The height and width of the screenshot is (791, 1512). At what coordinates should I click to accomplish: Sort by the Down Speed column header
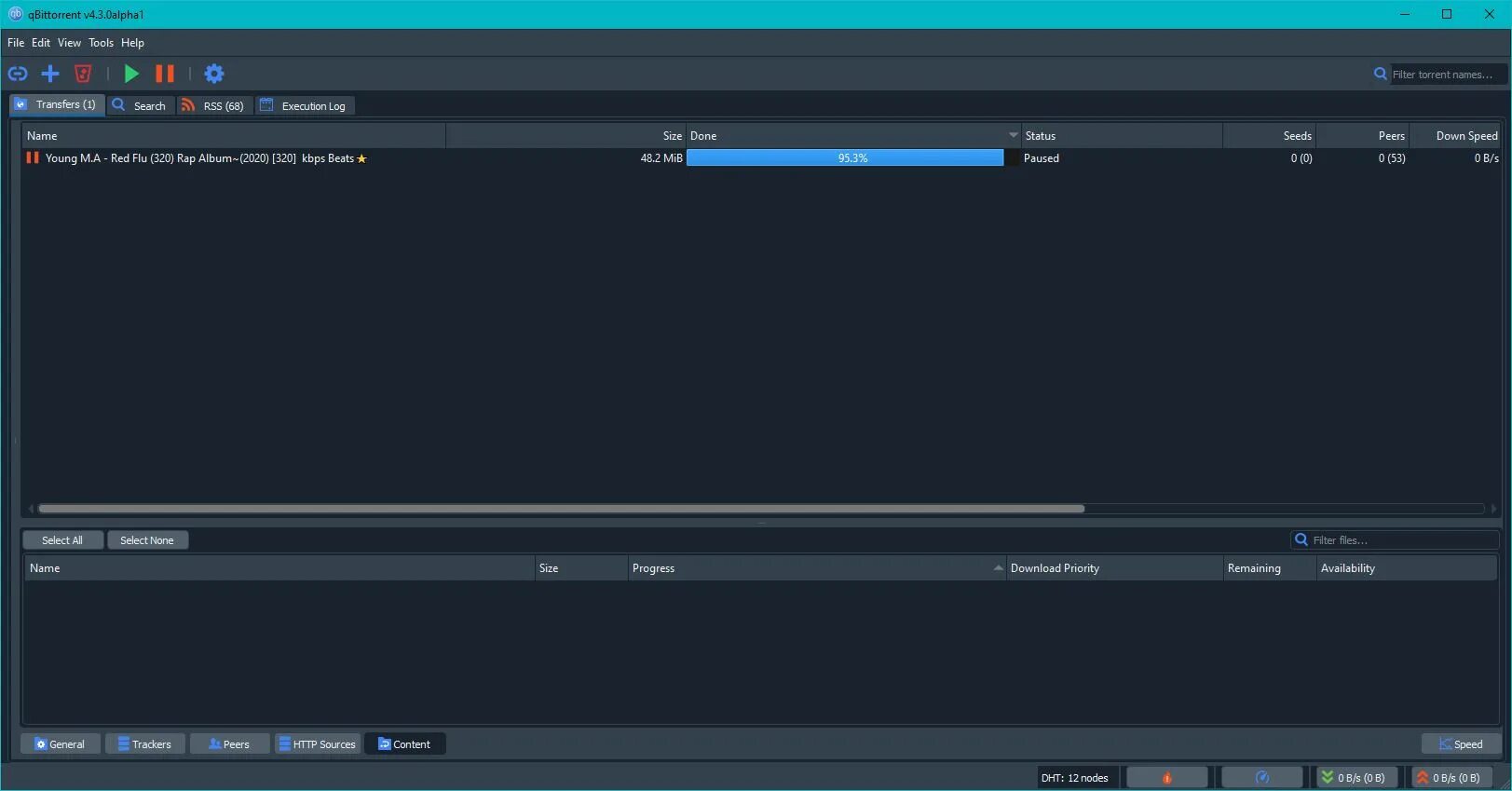1454,136
